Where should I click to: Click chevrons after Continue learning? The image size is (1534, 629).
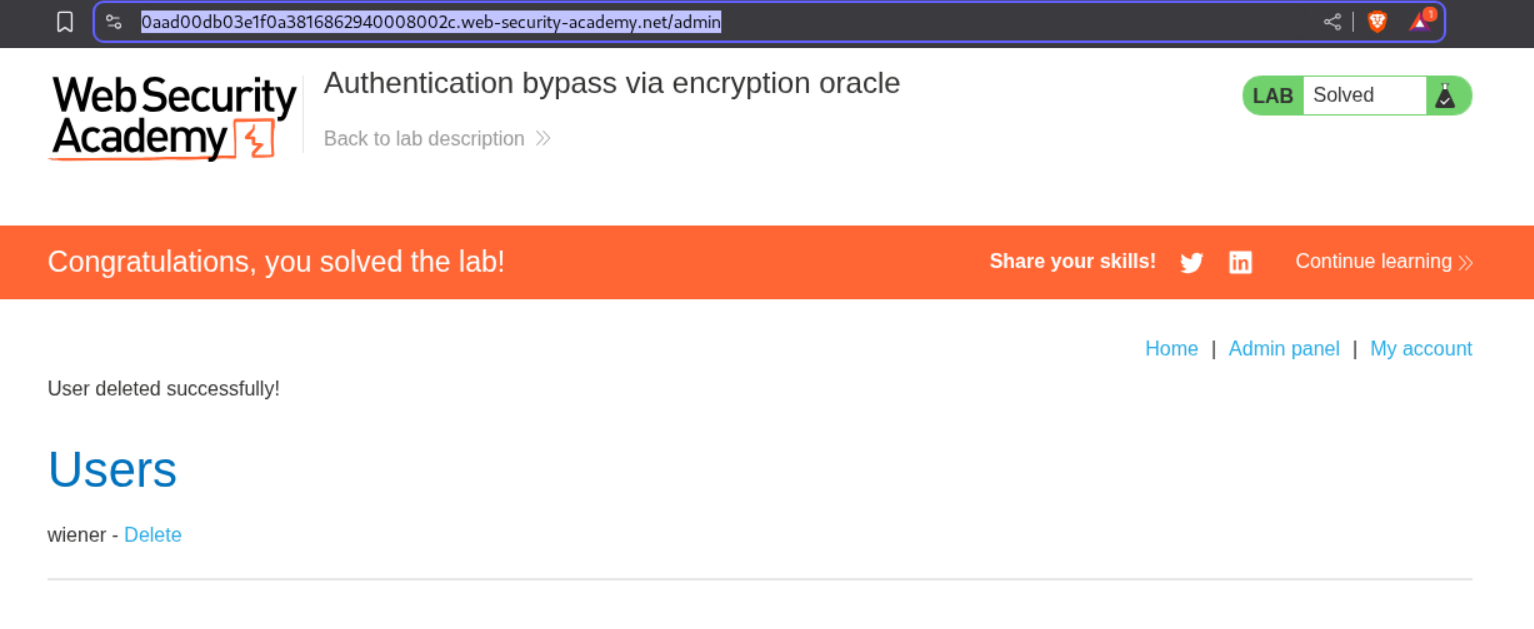(1466, 262)
